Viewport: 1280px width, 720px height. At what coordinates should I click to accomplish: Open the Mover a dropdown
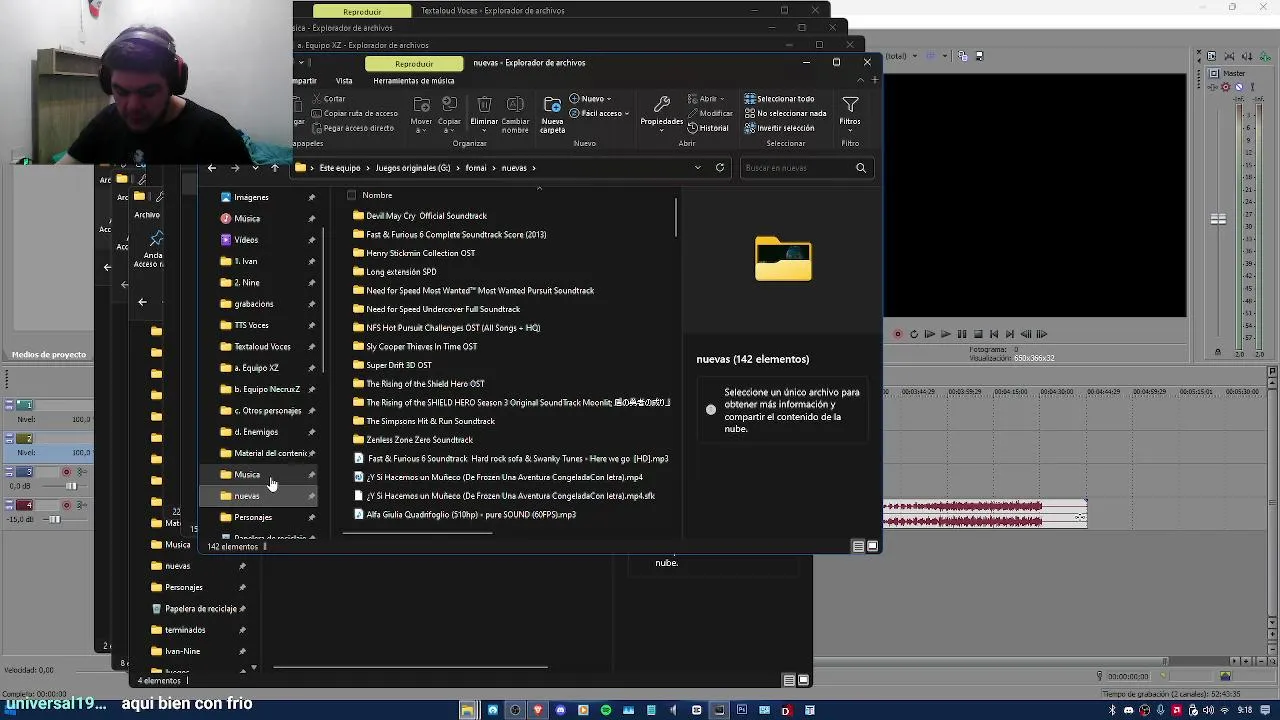421,115
